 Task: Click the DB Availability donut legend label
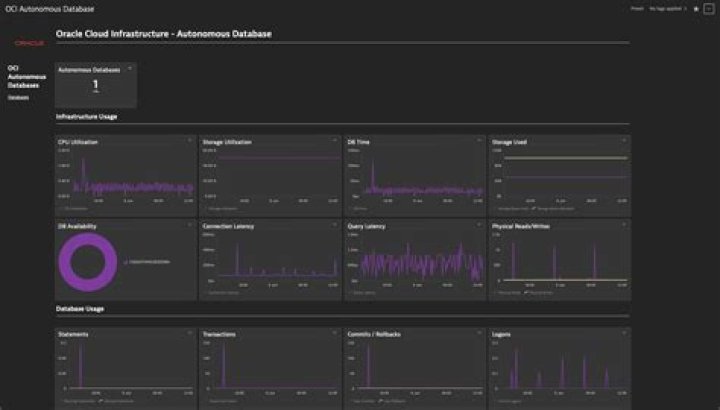coord(147,262)
